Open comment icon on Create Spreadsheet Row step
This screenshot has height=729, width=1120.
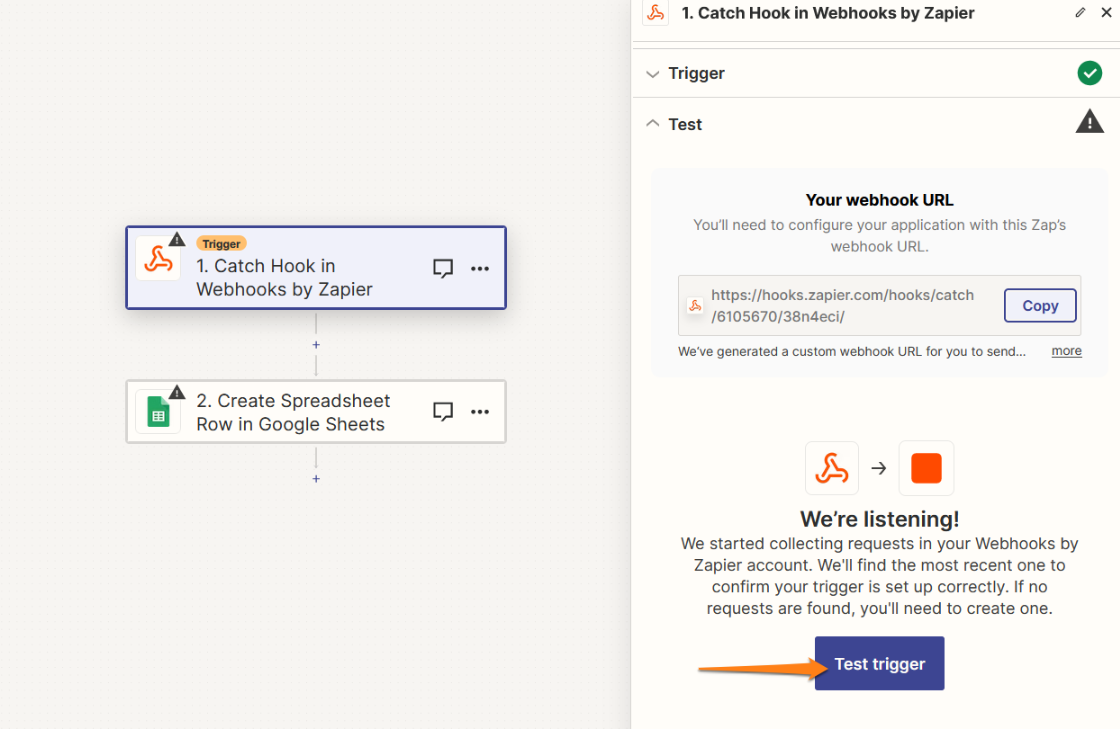coord(443,411)
